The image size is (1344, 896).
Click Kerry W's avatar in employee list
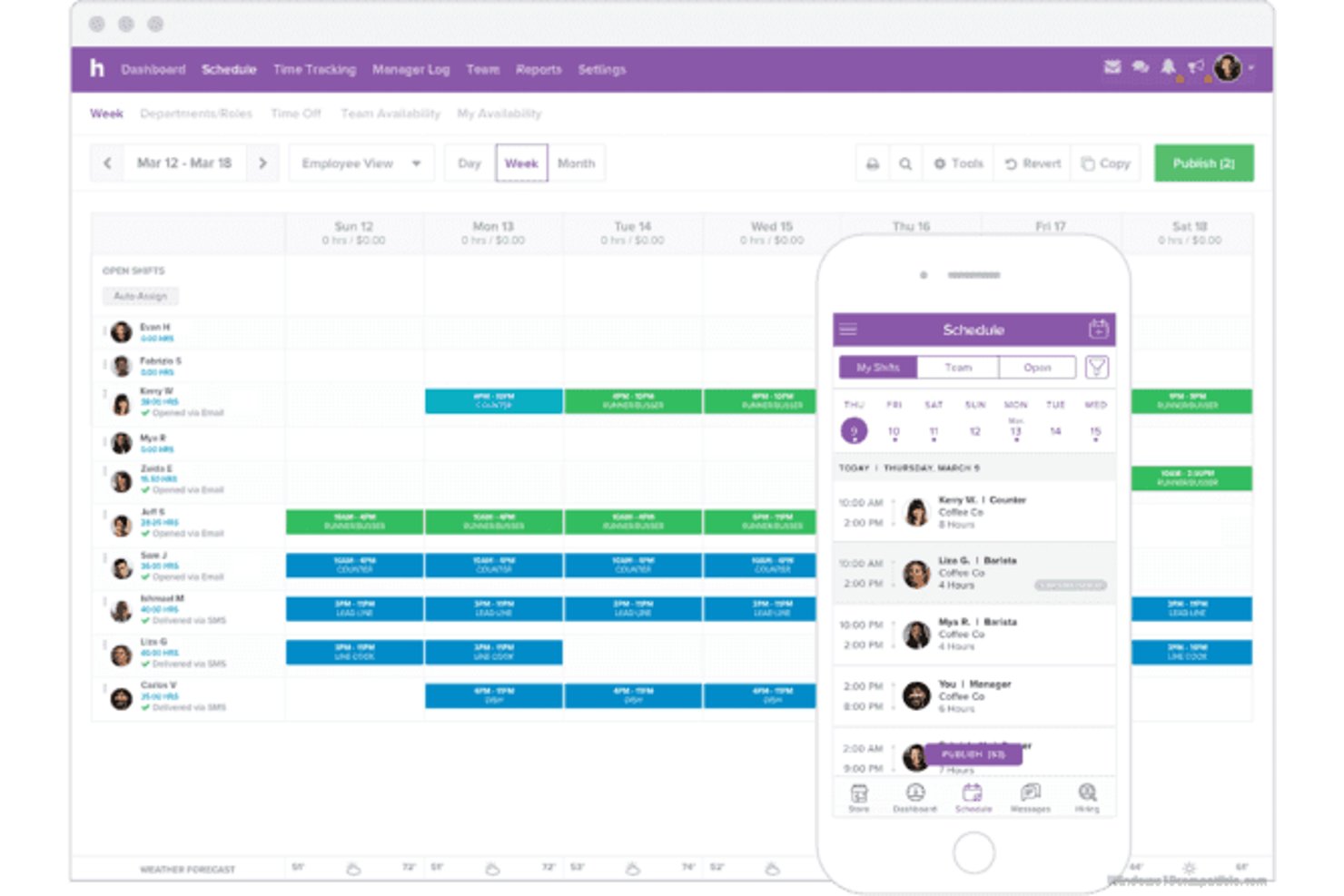click(122, 404)
